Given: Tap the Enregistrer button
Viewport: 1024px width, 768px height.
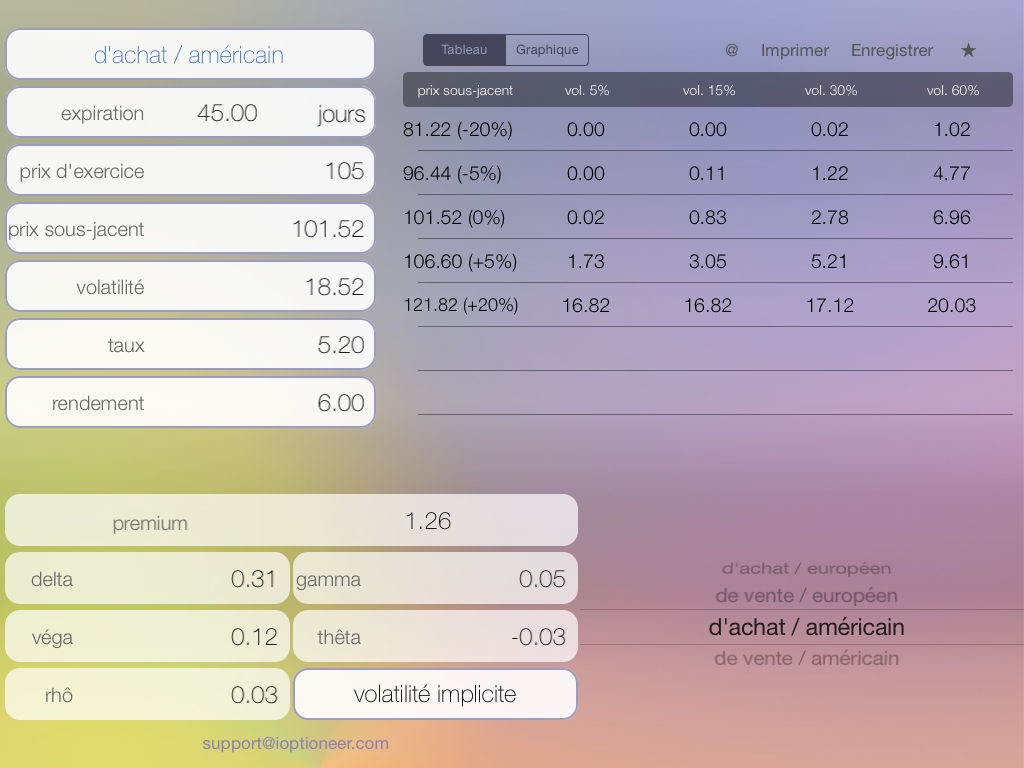Looking at the screenshot, I should pos(891,50).
